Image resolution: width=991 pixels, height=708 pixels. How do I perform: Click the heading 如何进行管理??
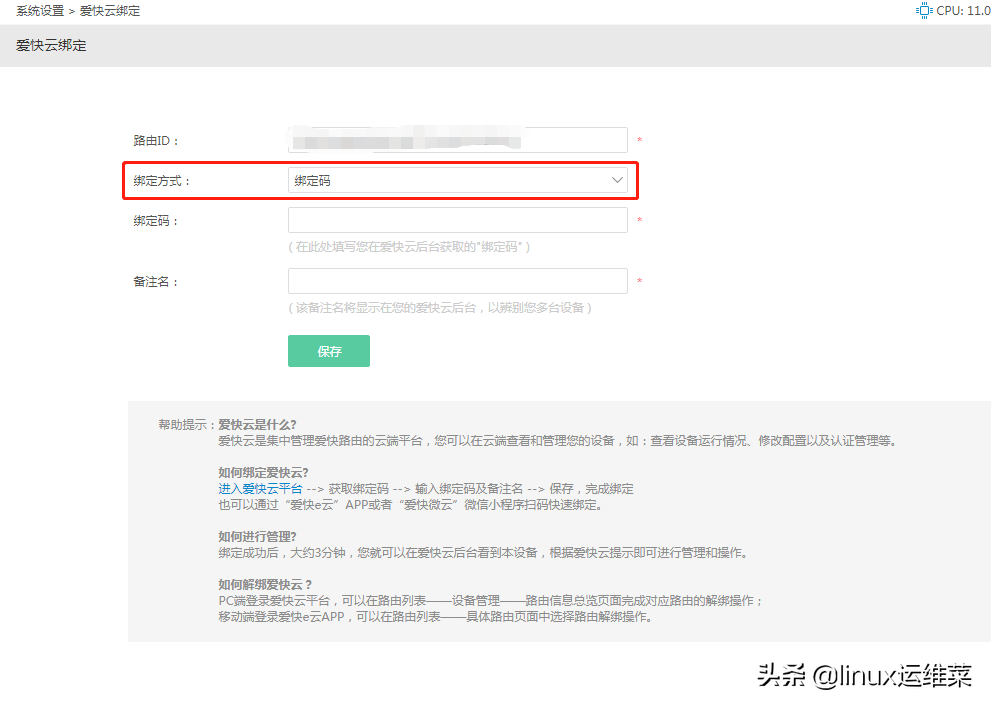[257, 537]
